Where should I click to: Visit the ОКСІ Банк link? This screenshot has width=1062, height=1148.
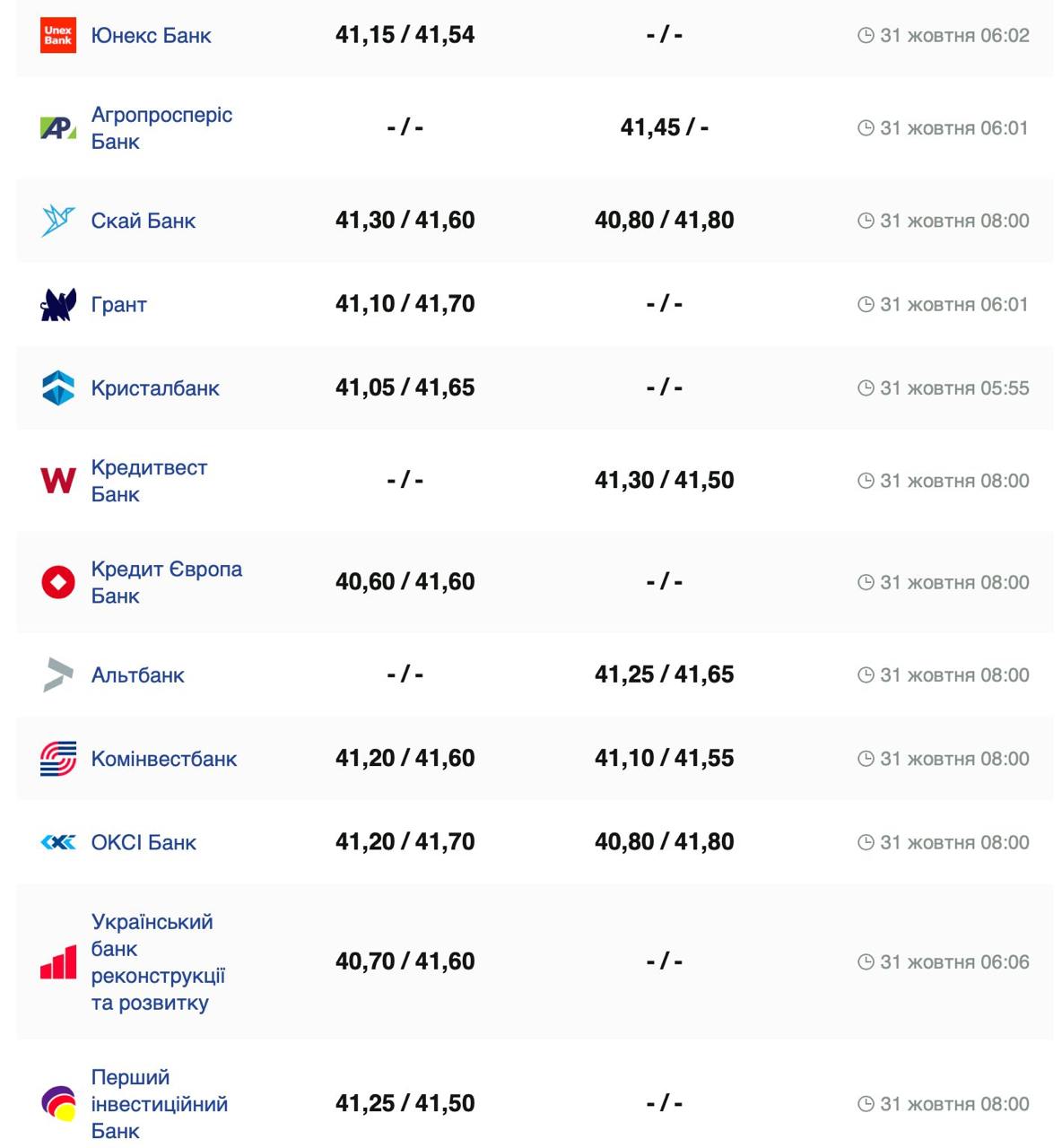[x=144, y=842]
